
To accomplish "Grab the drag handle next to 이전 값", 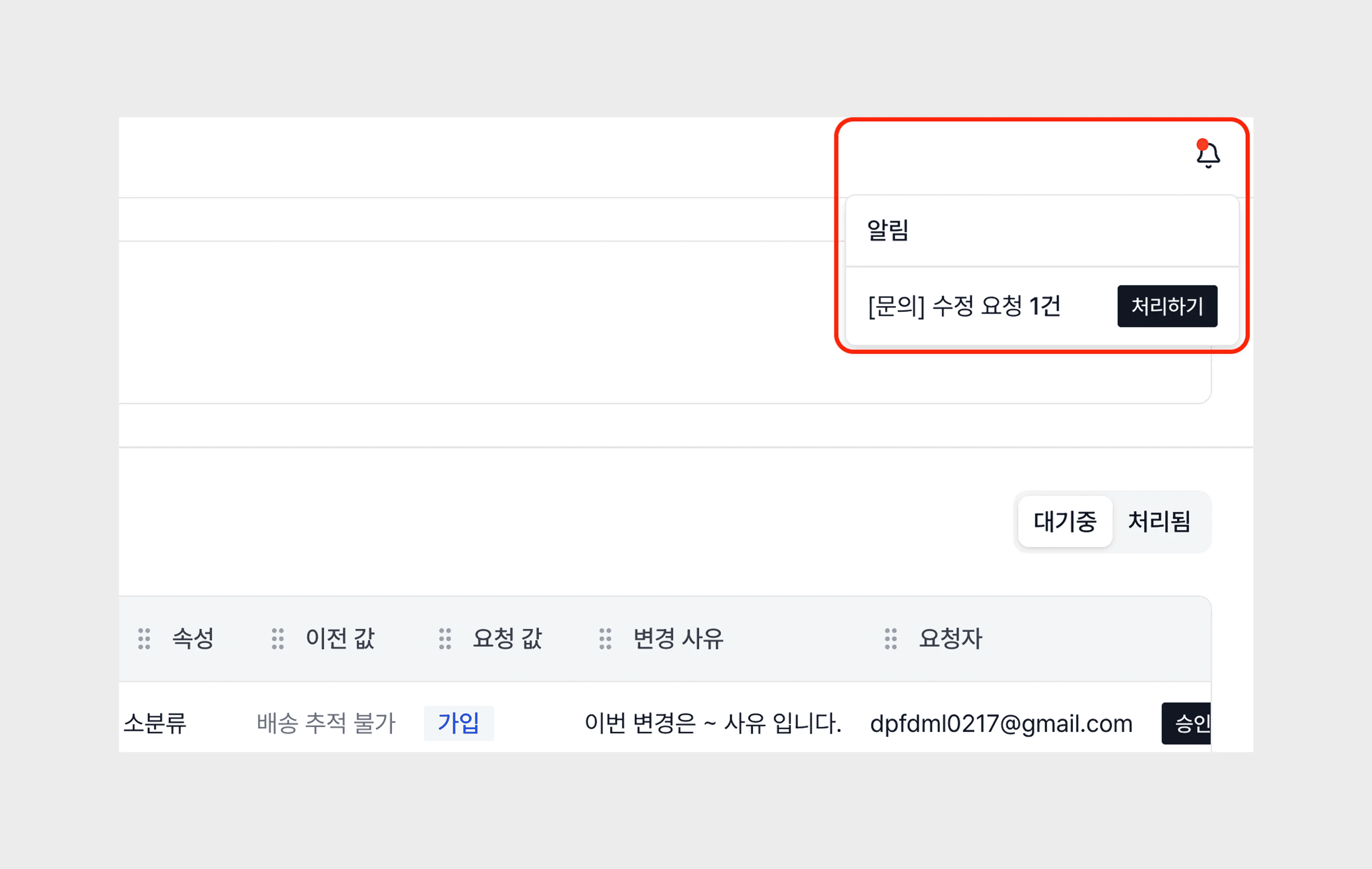I will [x=278, y=639].
